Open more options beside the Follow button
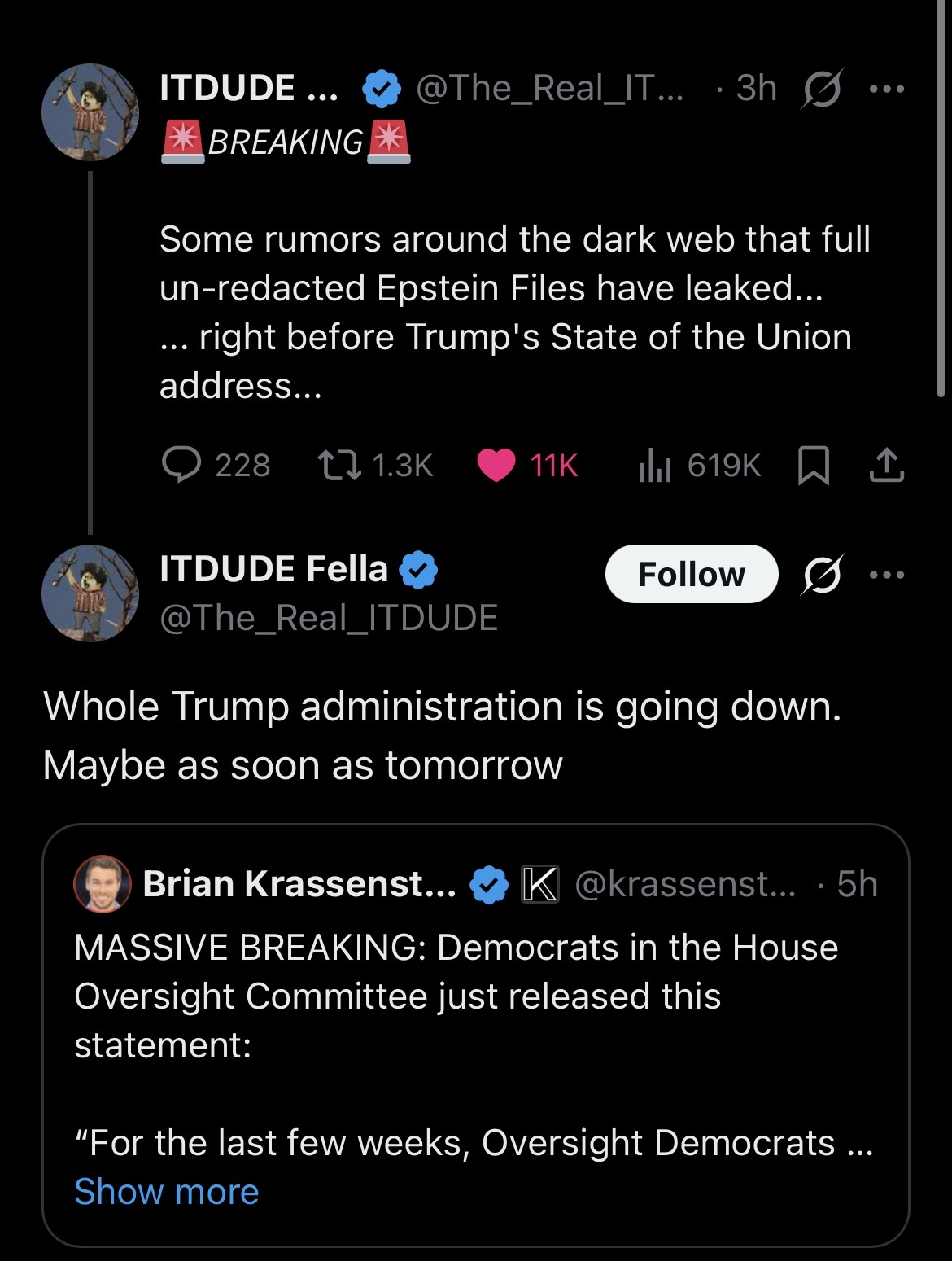Image resolution: width=952 pixels, height=1261 pixels. click(x=886, y=575)
